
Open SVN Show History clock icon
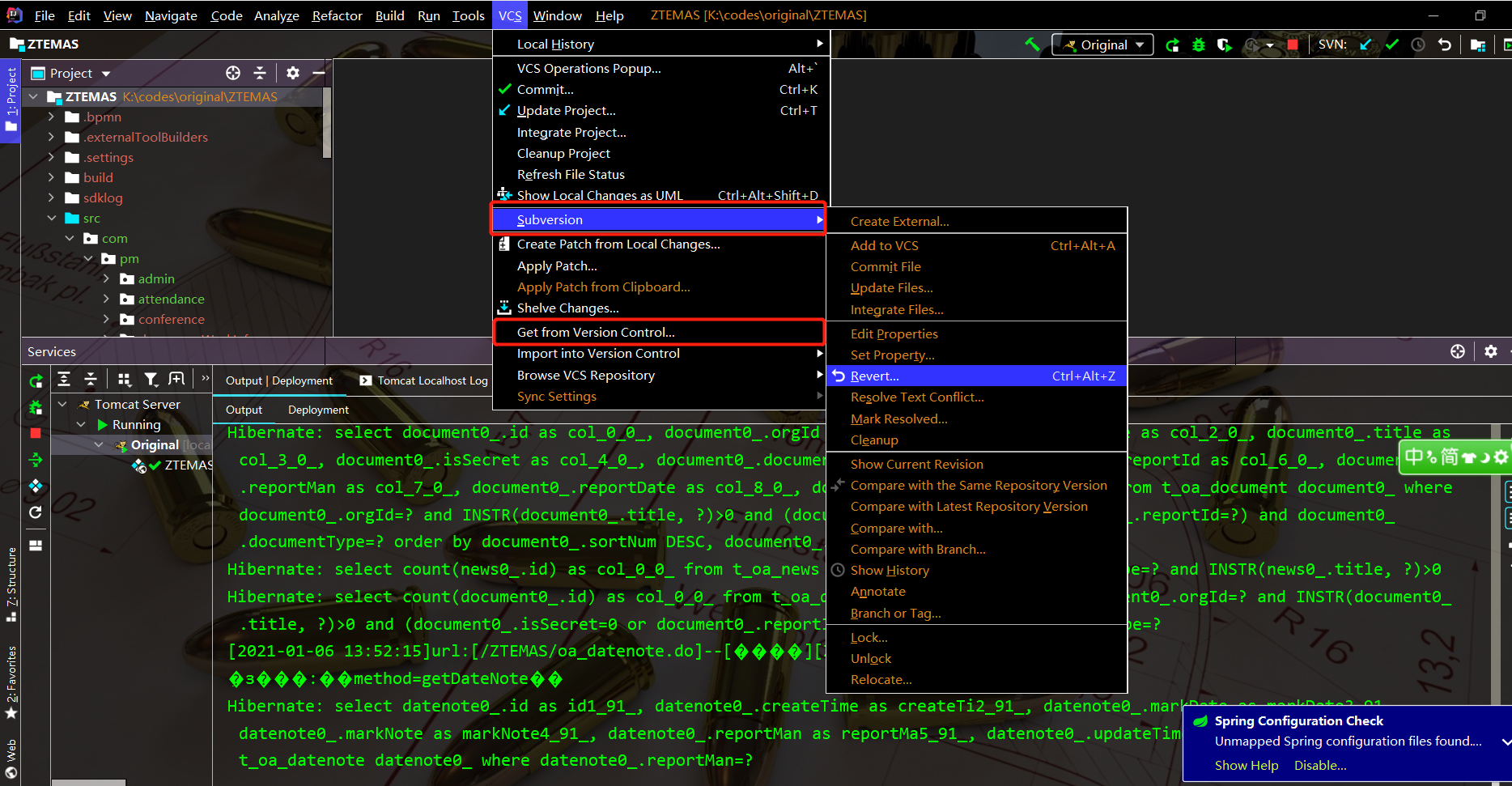[1418, 45]
